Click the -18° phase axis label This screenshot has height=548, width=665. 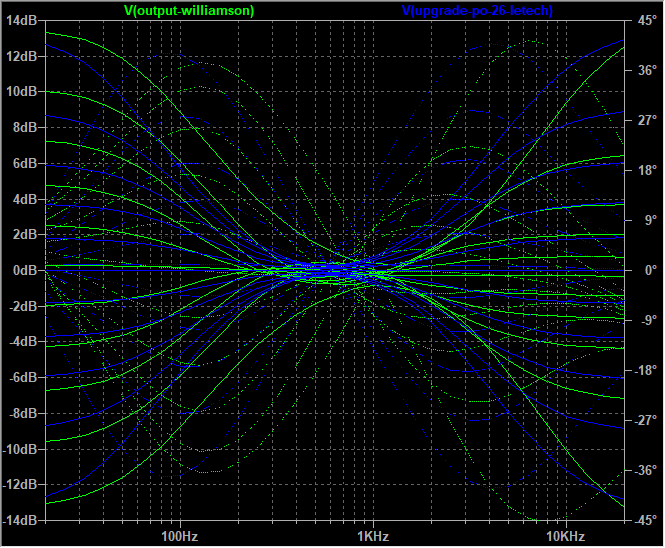coord(645,370)
